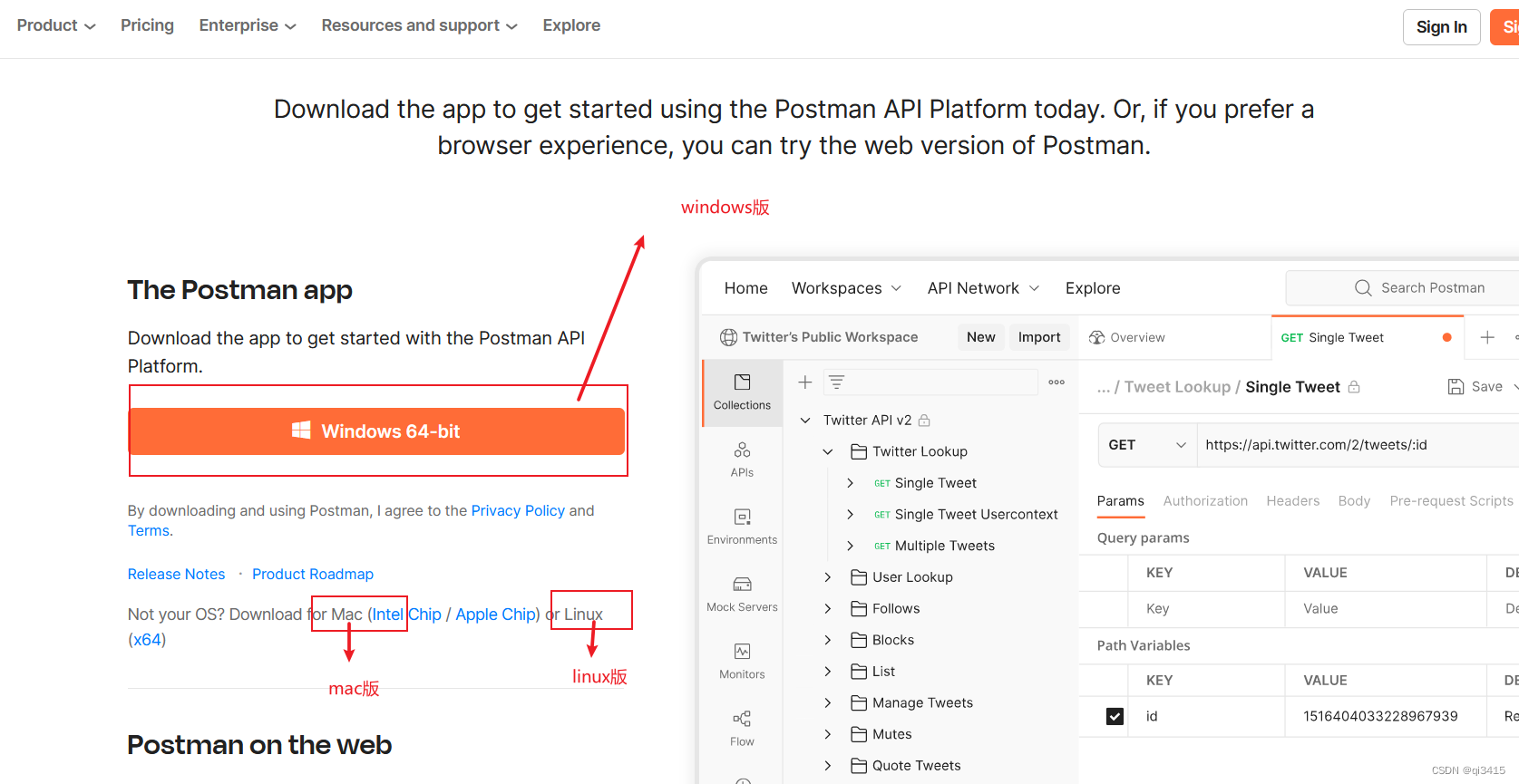Click the Twitter Lookup folder icon

(x=859, y=451)
